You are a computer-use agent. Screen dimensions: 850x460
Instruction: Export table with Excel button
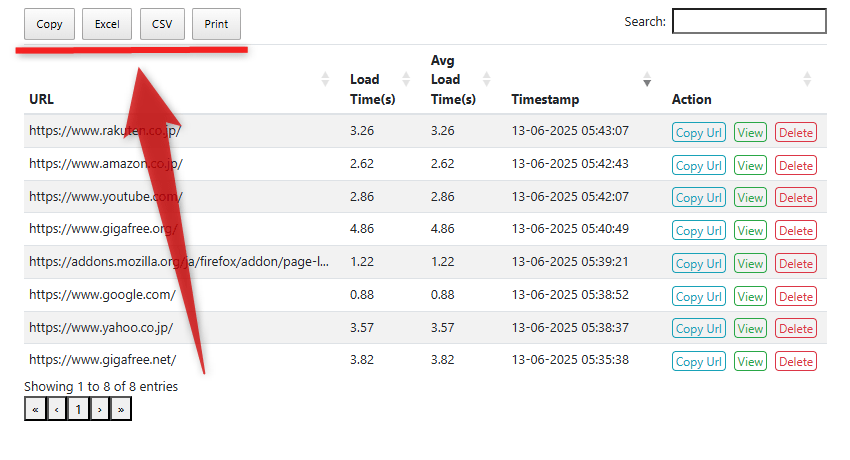click(x=107, y=24)
